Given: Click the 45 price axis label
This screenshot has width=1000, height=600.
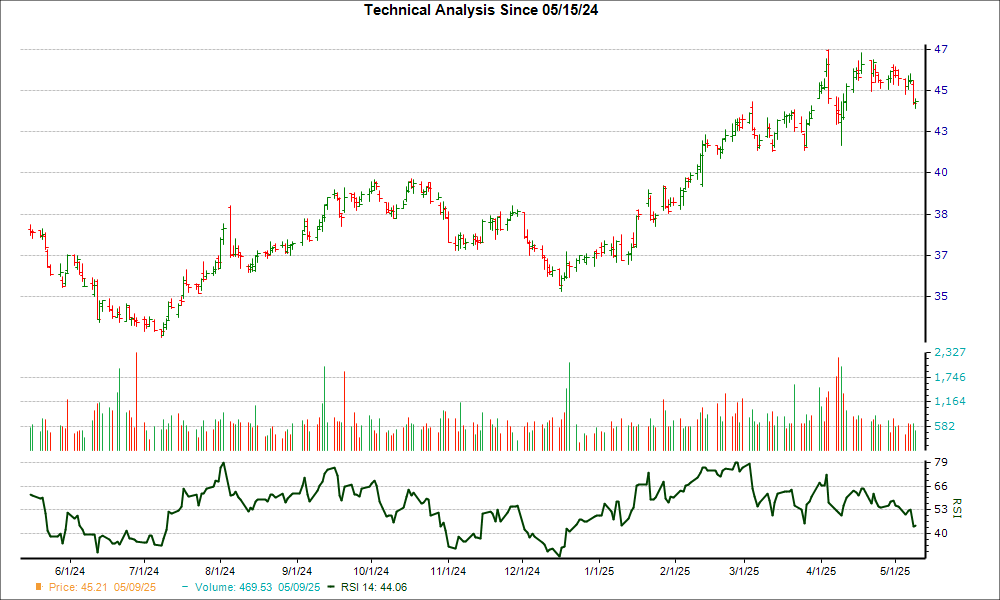Looking at the screenshot, I should tap(941, 90).
